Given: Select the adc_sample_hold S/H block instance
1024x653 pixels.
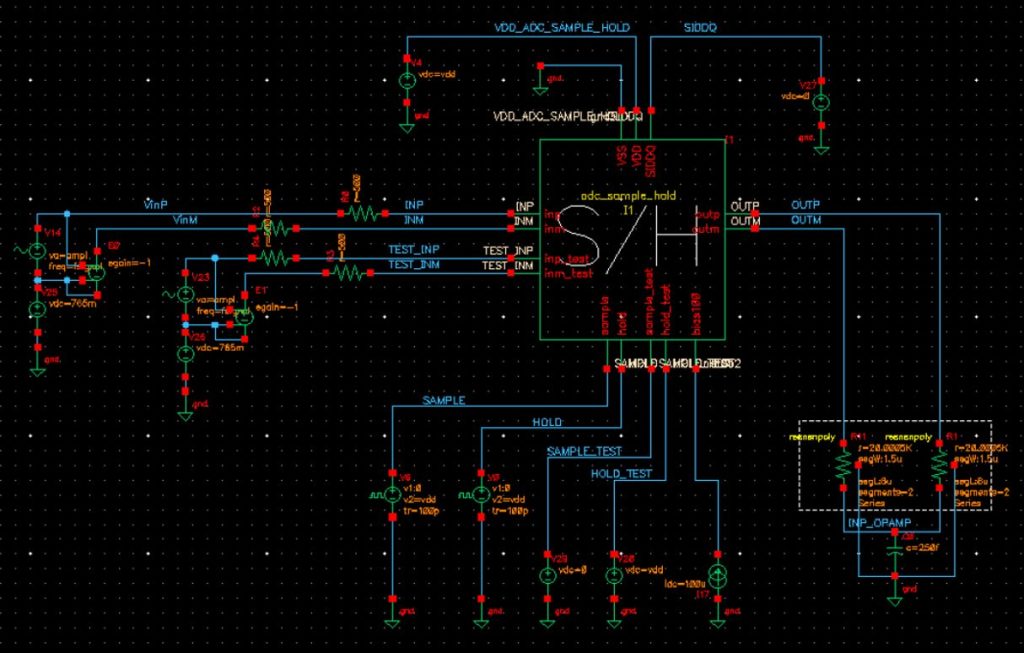Looking at the screenshot, I should 632,240.
